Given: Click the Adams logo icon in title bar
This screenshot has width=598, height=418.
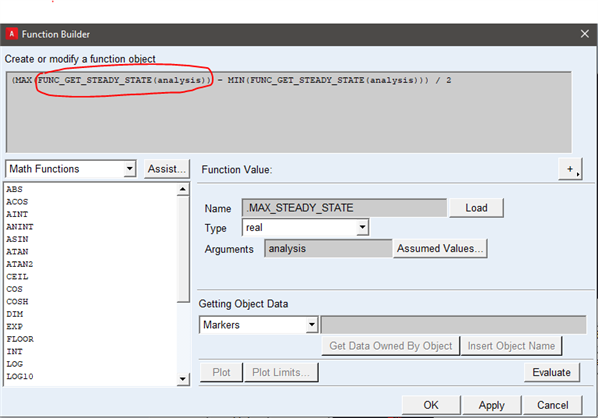Looking at the screenshot, I should [x=11, y=34].
